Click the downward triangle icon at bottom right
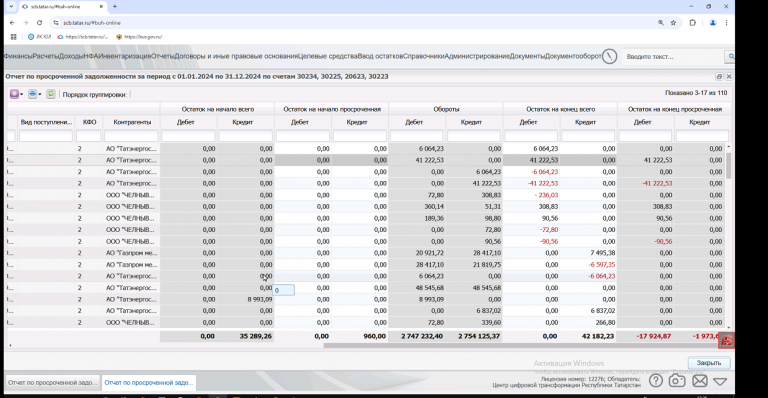The width and height of the screenshot is (768, 398). pyautogui.click(x=720, y=381)
